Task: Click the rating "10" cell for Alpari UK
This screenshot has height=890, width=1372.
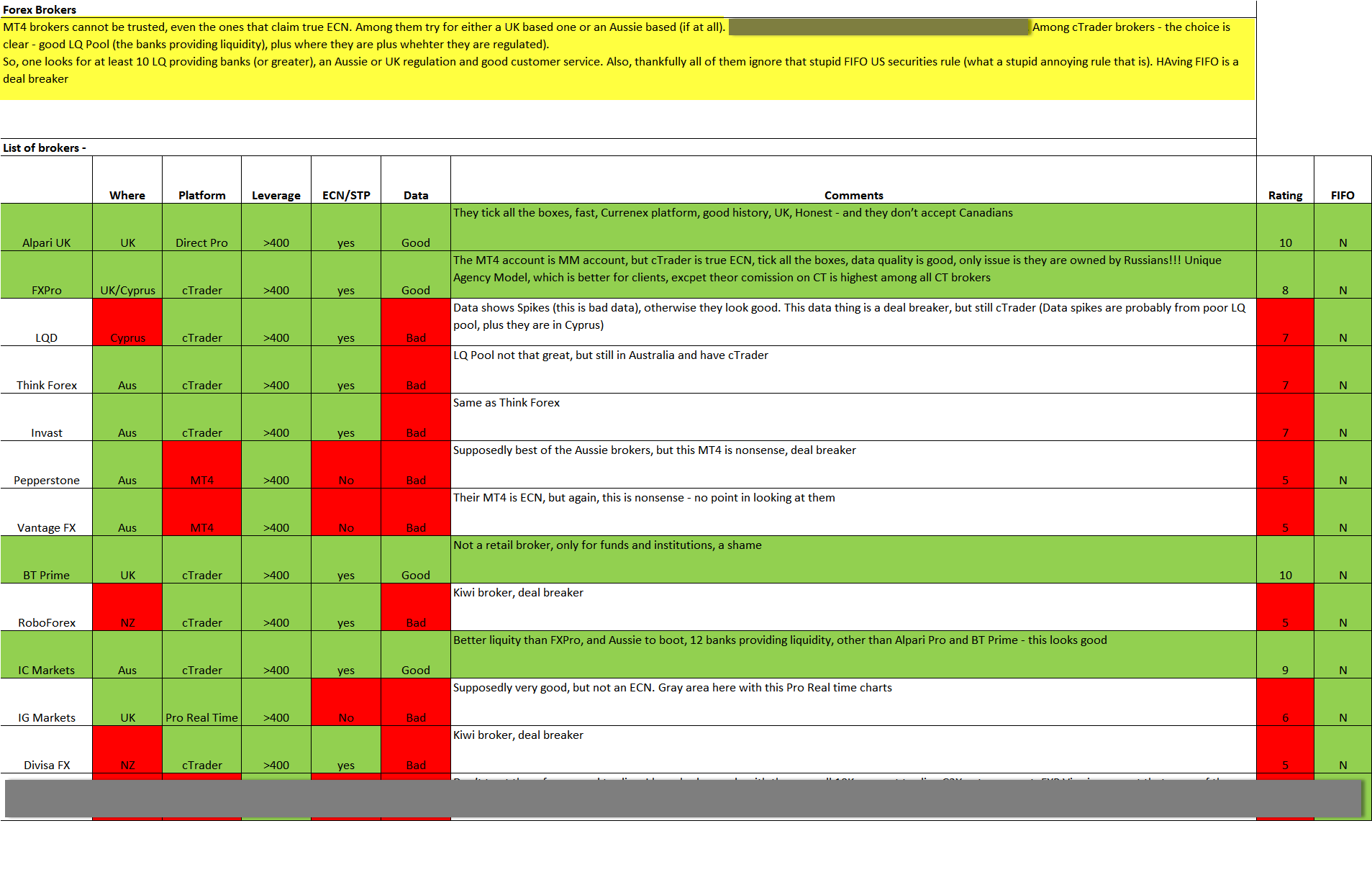Action: (1286, 227)
